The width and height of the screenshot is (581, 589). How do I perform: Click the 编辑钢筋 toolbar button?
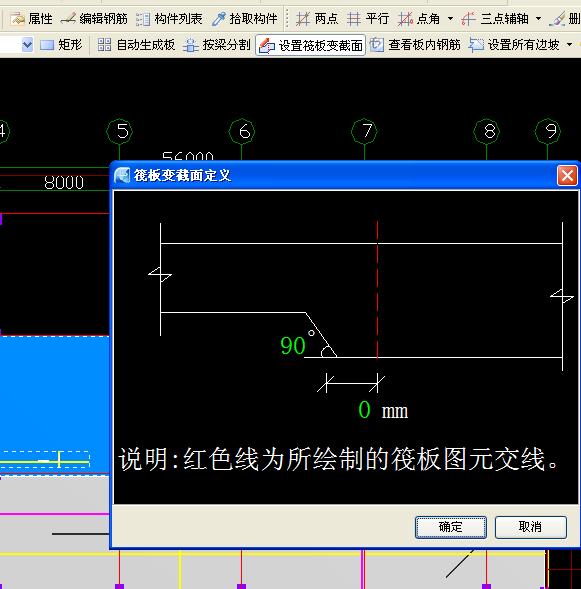click(94, 18)
